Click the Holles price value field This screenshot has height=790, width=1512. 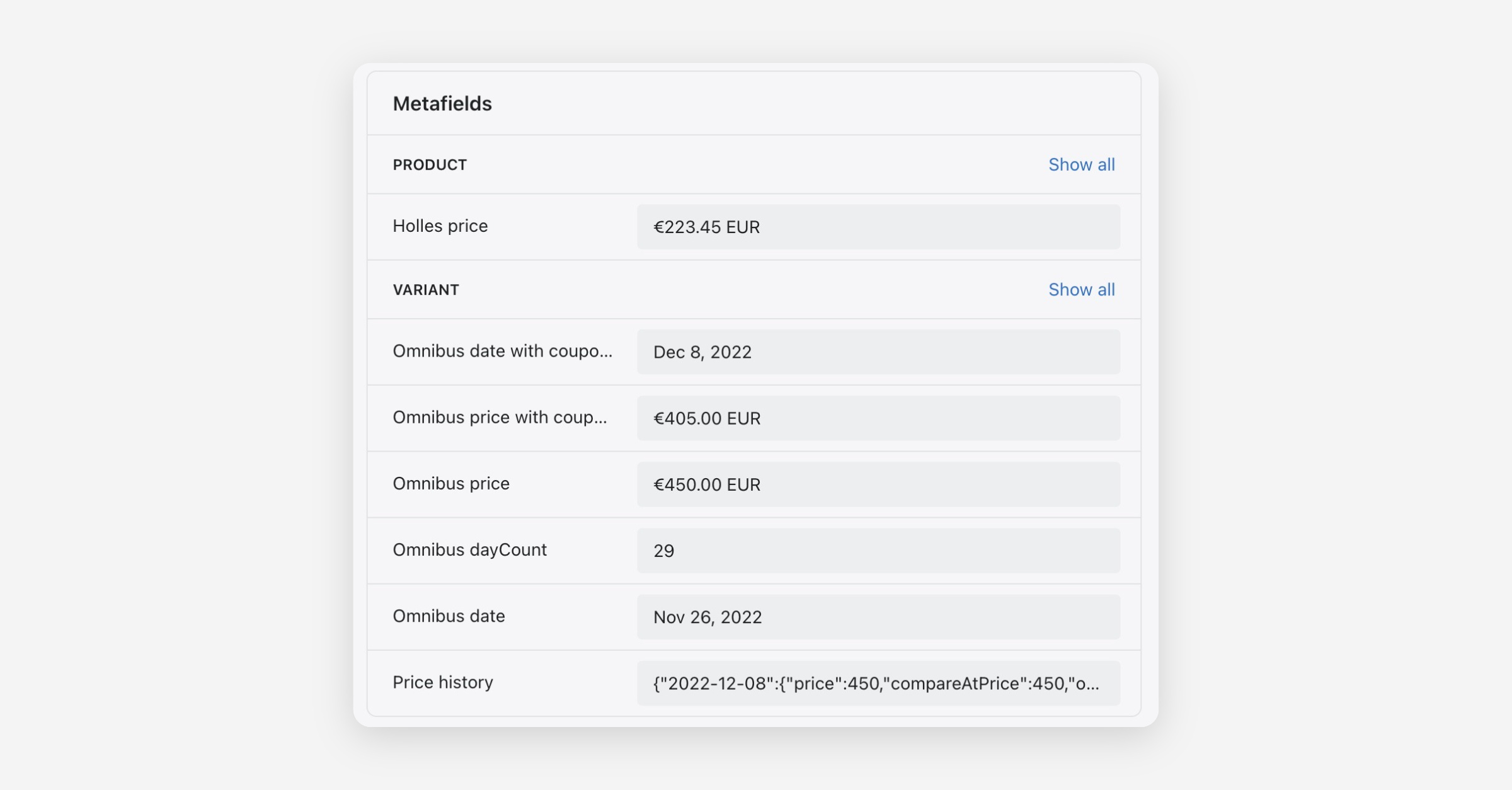point(878,227)
